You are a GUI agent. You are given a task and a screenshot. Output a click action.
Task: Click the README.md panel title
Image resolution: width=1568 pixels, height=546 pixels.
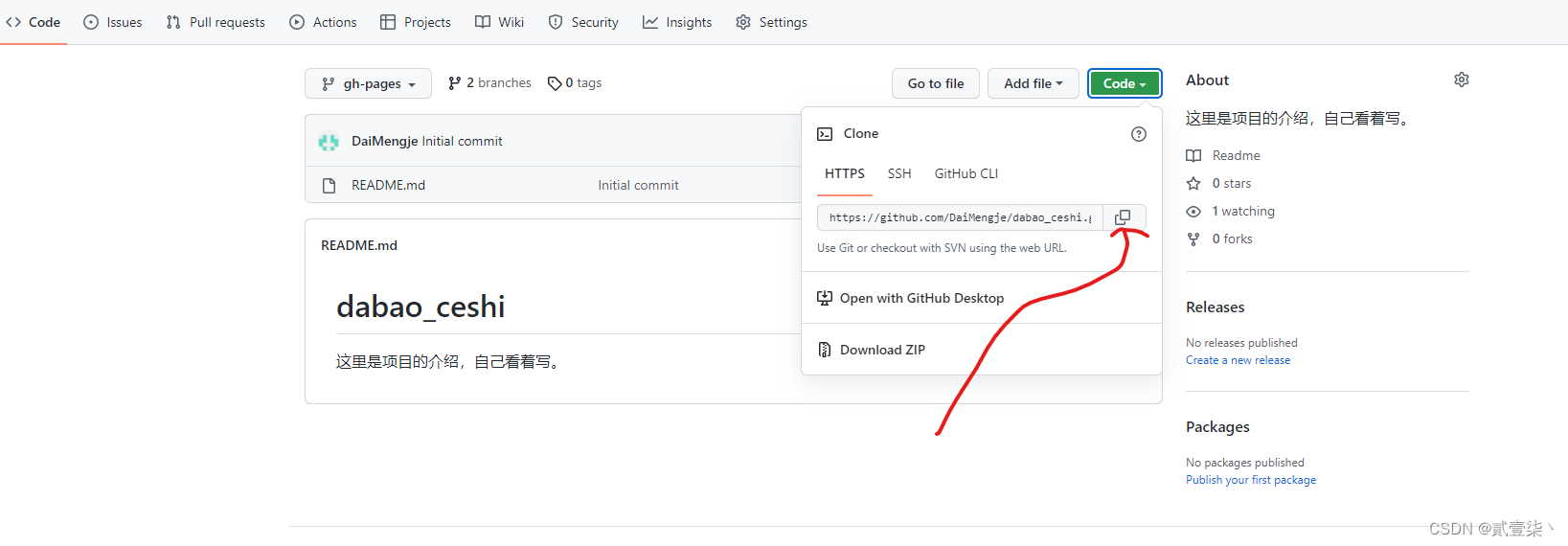tap(359, 246)
